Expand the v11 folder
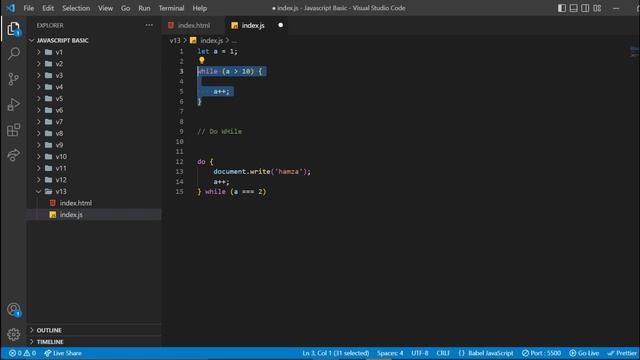Screen dimensions: 640x360 [x=61, y=168]
